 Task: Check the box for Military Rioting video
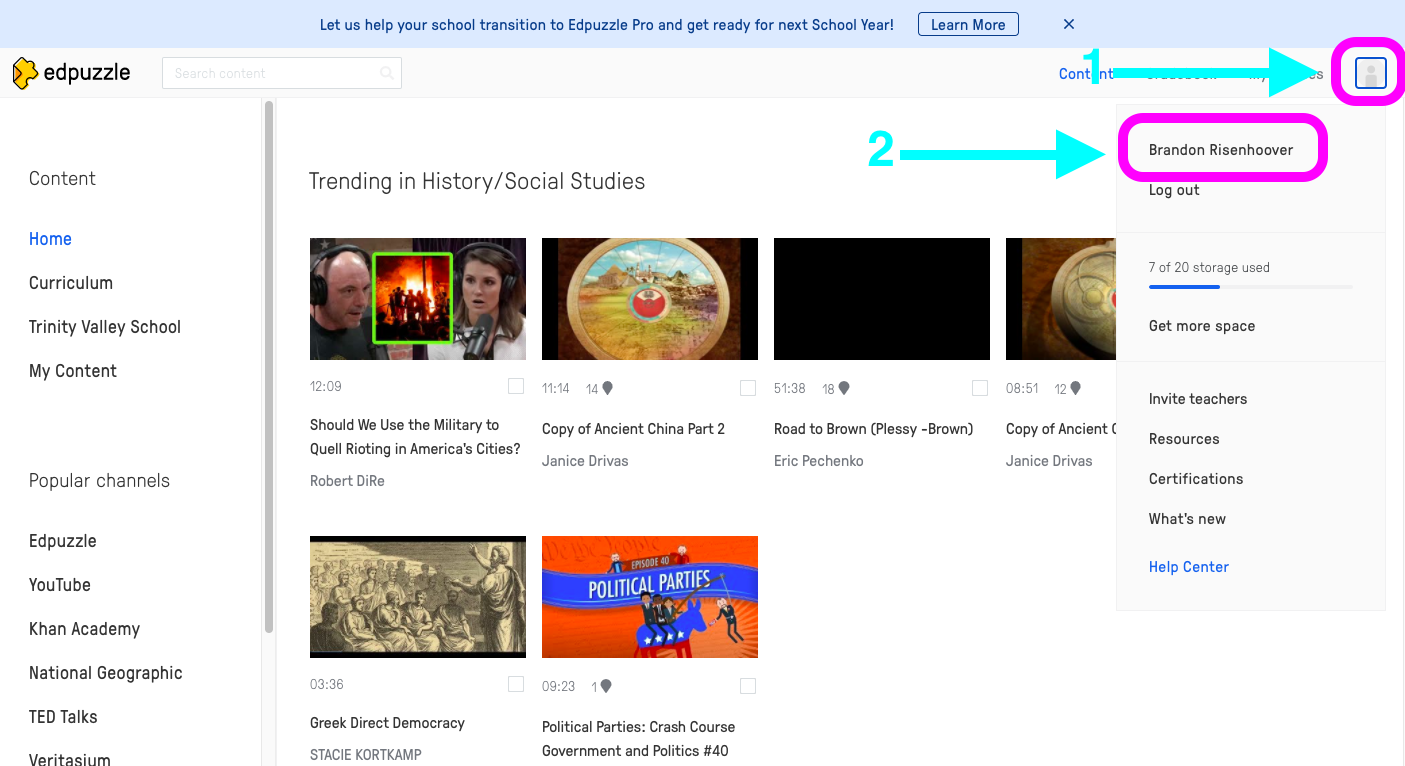[516, 386]
